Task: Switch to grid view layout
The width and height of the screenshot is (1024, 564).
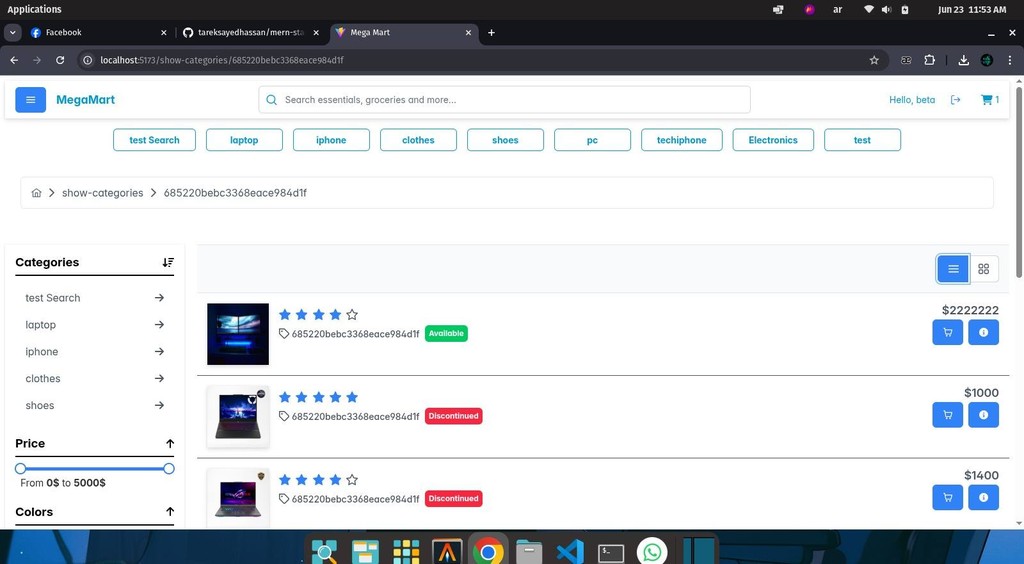Action: (983, 268)
